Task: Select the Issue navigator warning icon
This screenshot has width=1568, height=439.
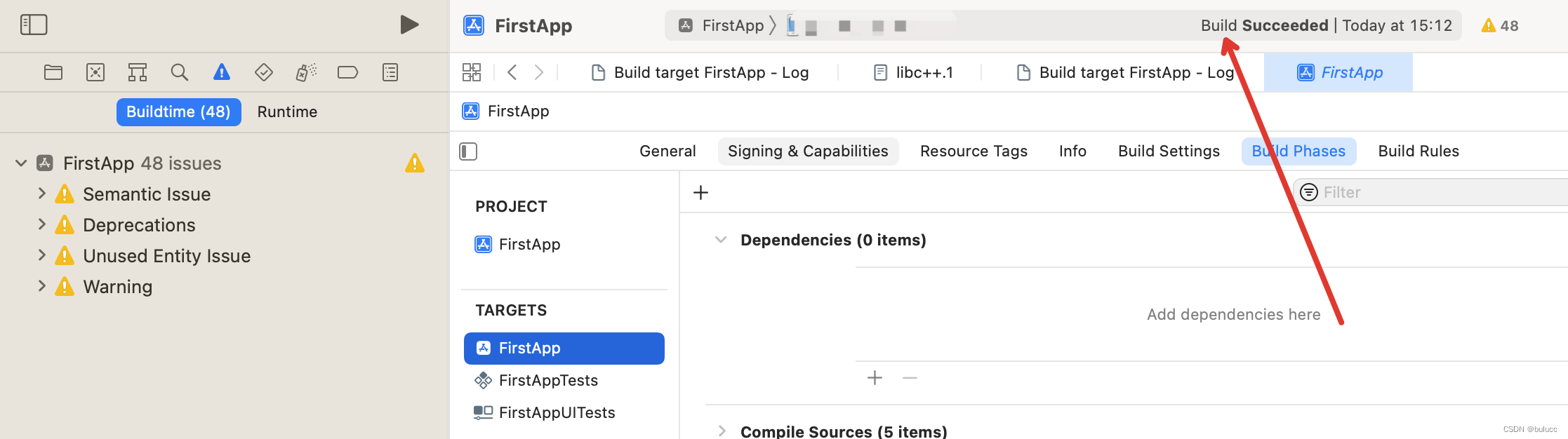Action: point(221,72)
